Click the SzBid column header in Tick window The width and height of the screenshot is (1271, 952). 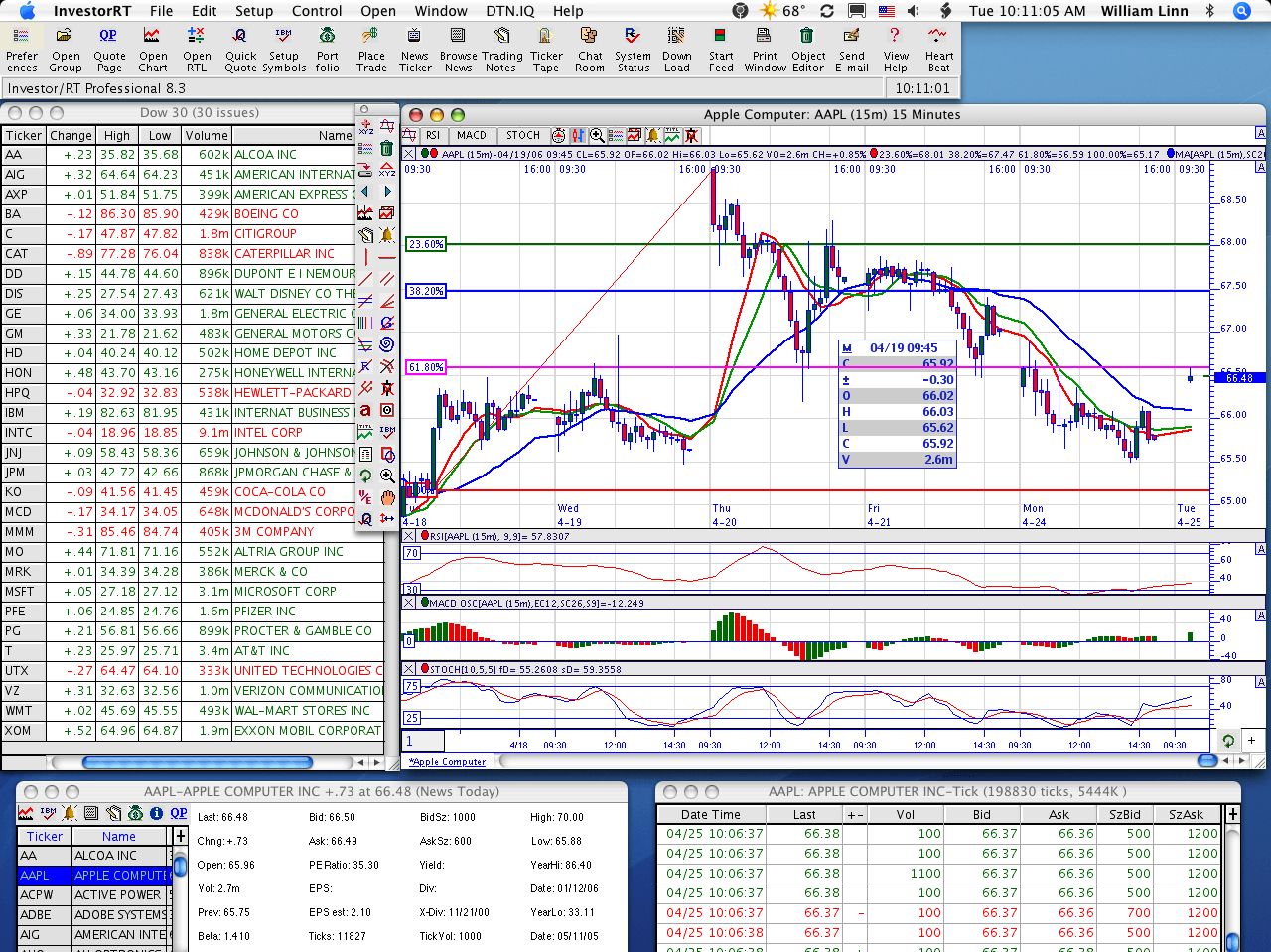point(1123,814)
